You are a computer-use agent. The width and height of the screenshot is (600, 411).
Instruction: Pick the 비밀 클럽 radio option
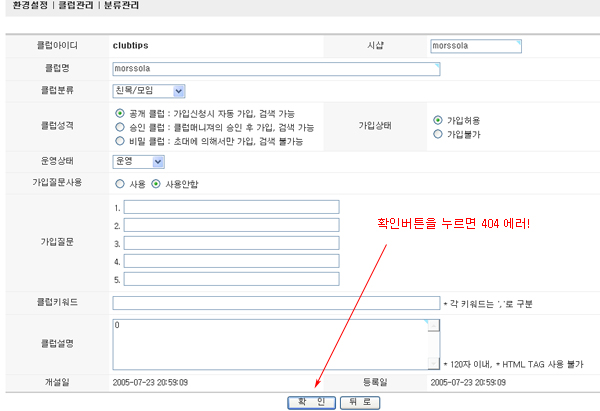pos(121,142)
